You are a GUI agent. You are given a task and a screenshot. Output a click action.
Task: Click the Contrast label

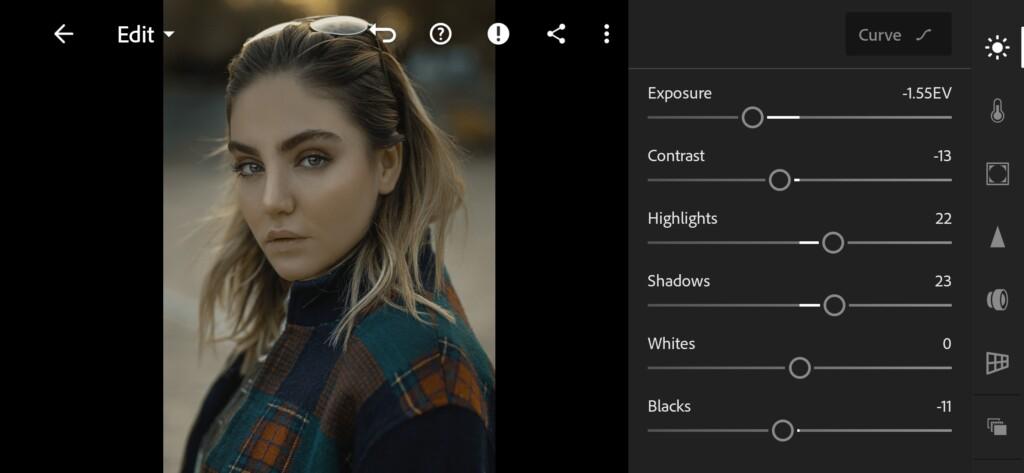tap(676, 156)
